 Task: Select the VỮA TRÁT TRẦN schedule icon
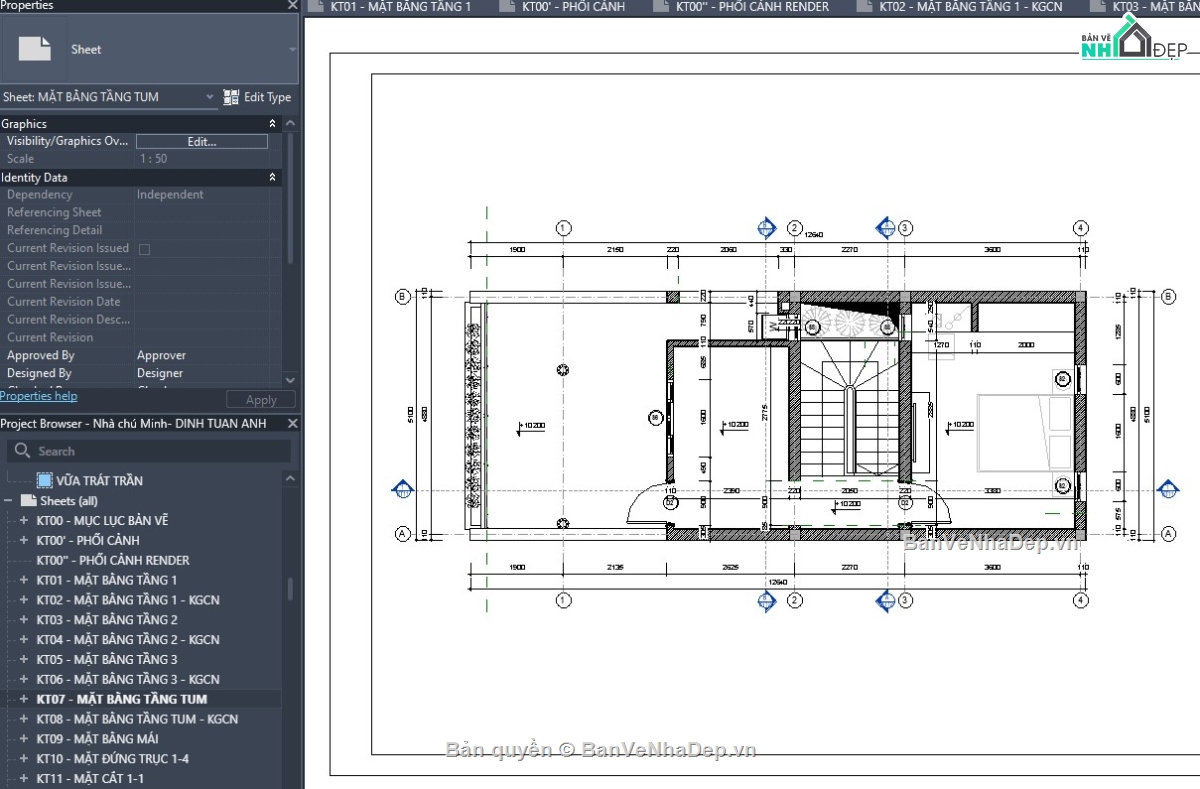44,481
